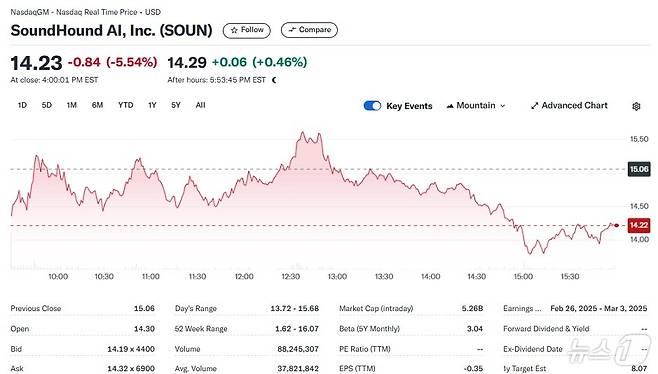Click the after-hours price 14.29
658x374 pixels.
click(x=187, y=63)
